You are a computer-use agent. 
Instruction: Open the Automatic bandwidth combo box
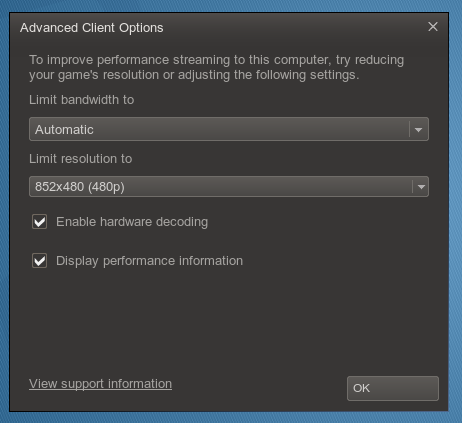tap(229, 129)
